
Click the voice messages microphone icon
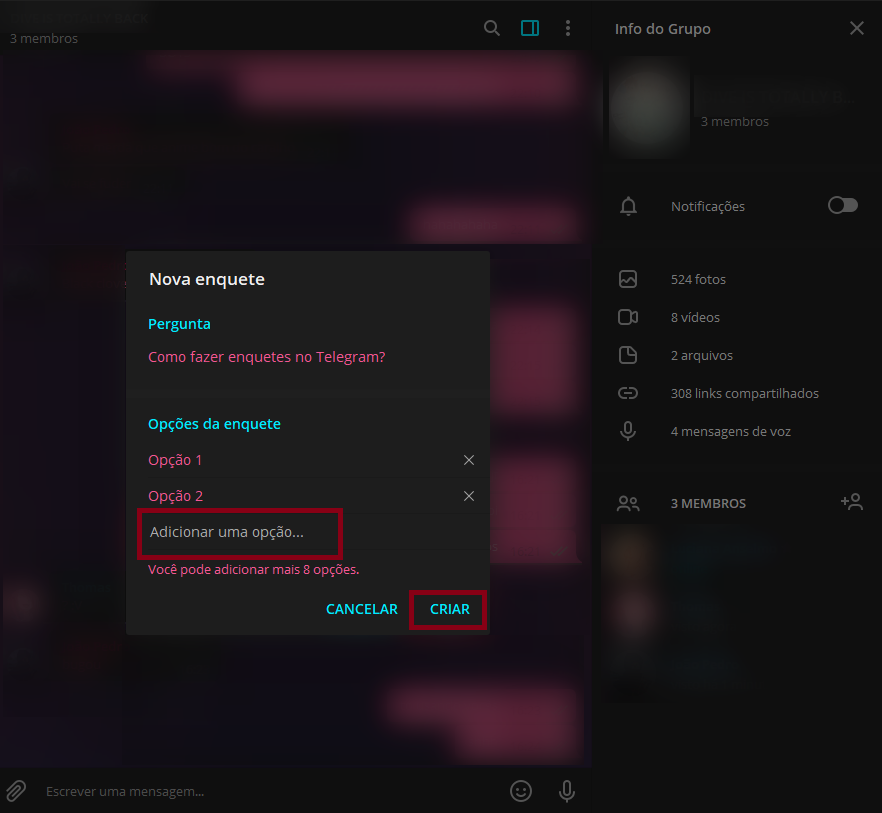click(x=628, y=431)
